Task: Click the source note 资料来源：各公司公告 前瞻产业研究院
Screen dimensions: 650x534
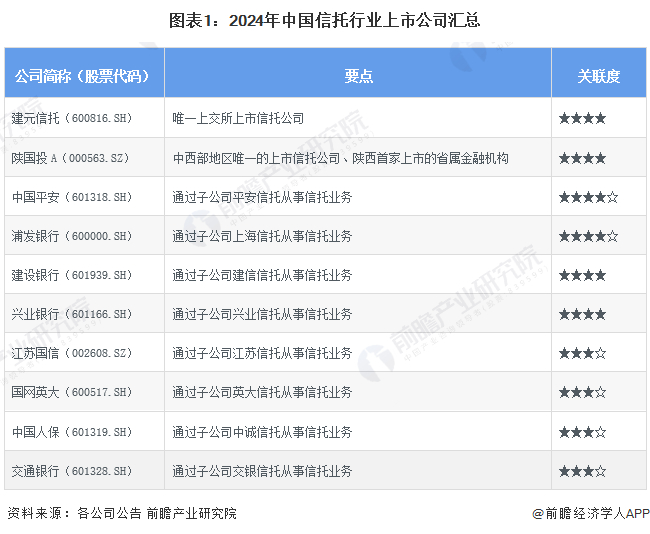Action: pyautogui.click(x=122, y=513)
